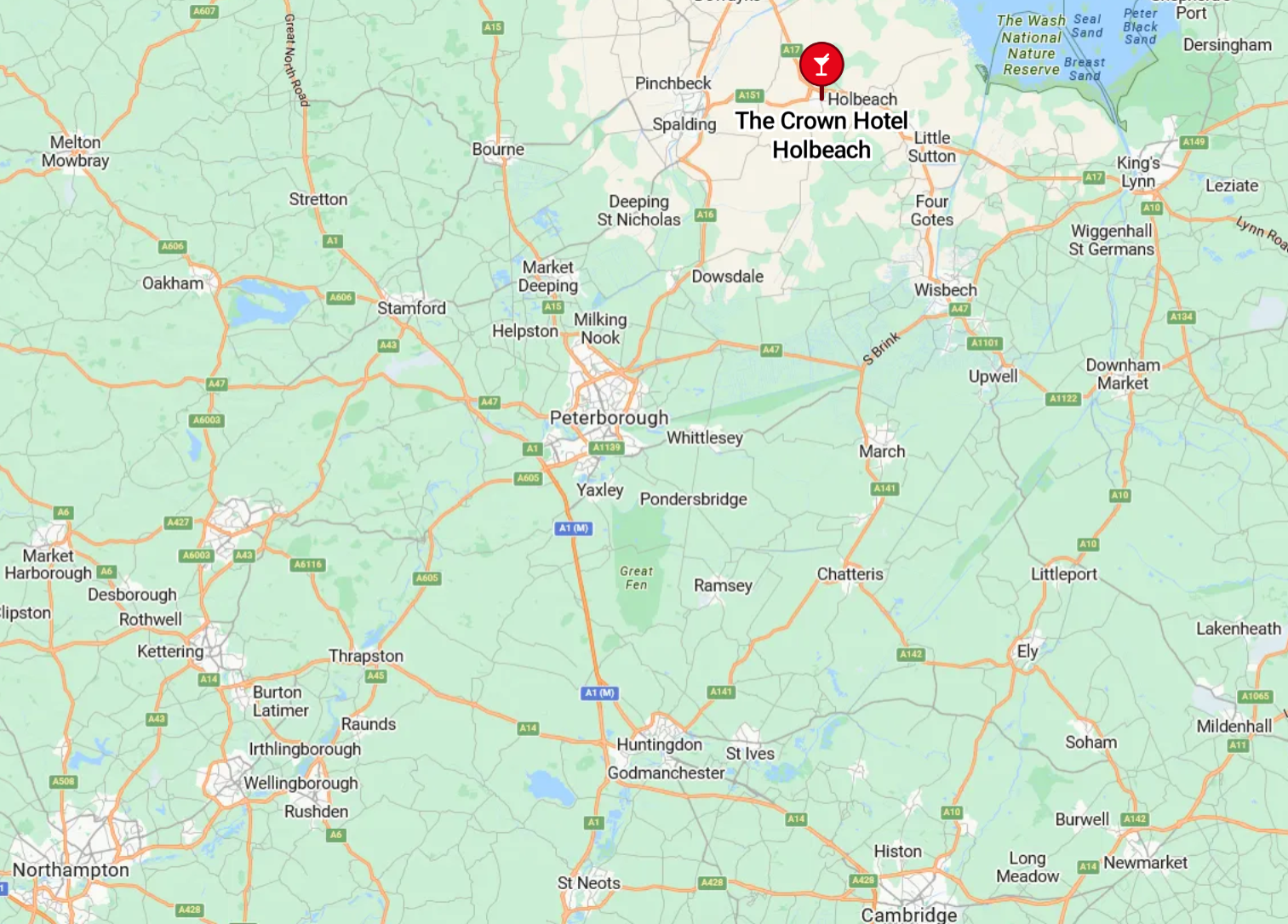Click the A141 badge near March
The image size is (1288, 924).
tap(884, 488)
